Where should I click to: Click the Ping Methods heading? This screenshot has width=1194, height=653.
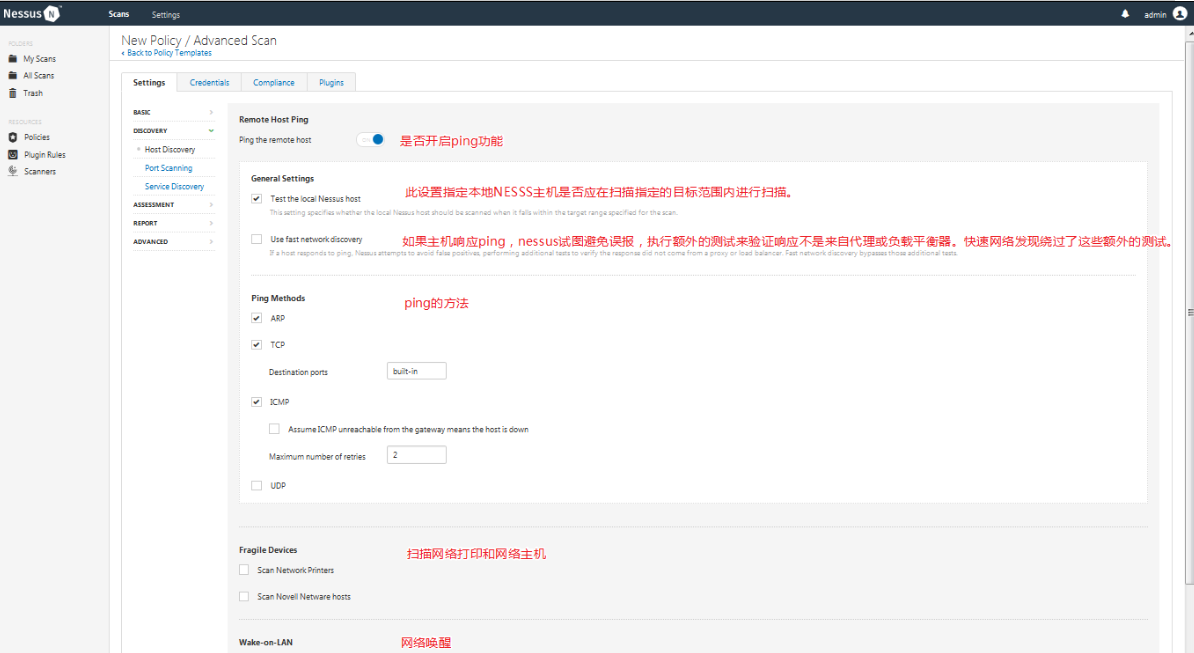pyautogui.click(x=278, y=298)
